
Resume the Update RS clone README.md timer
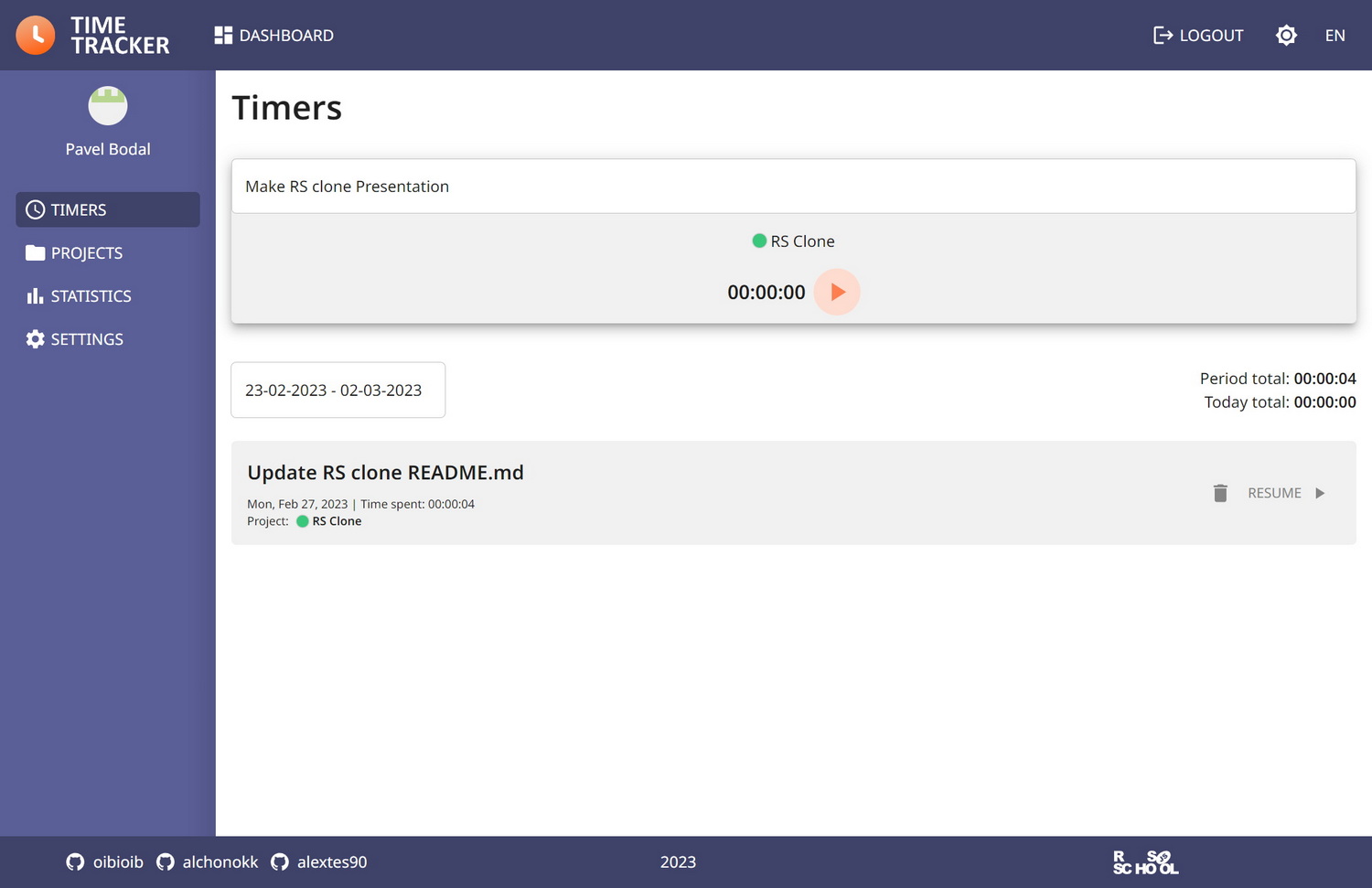[1286, 493]
